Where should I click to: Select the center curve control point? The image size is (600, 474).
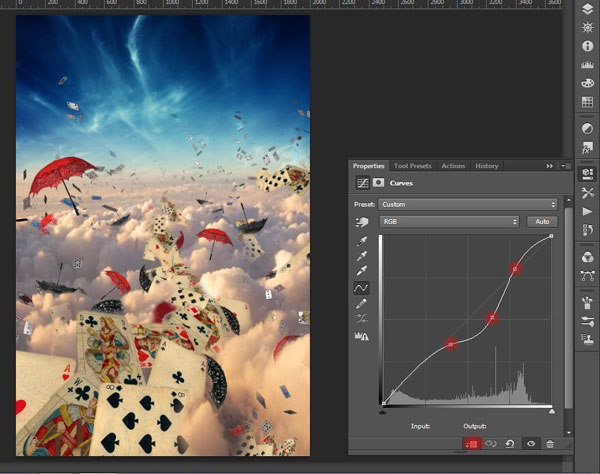(x=492, y=318)
